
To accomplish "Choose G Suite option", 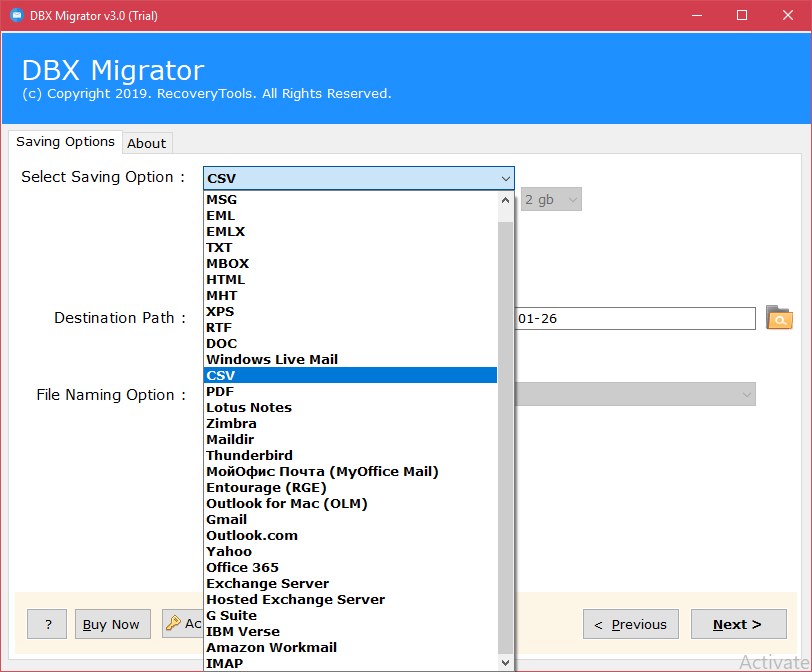I will (351, 616).
